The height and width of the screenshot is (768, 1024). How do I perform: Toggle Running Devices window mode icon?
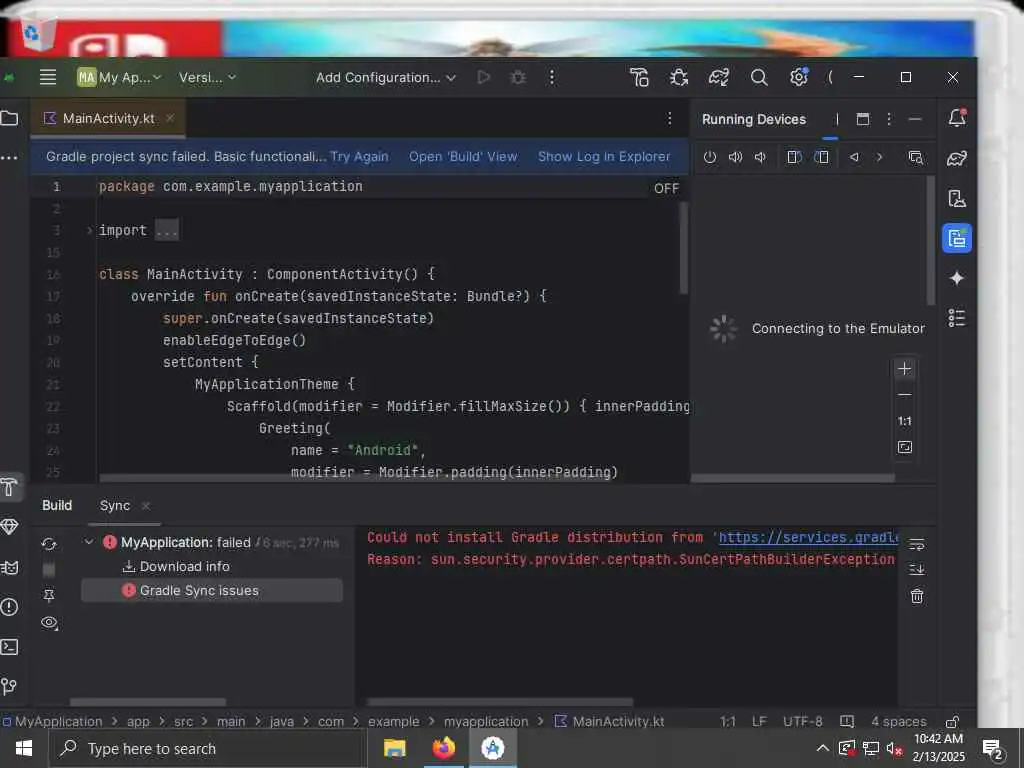pyautogui.click(x=863, y=119)
